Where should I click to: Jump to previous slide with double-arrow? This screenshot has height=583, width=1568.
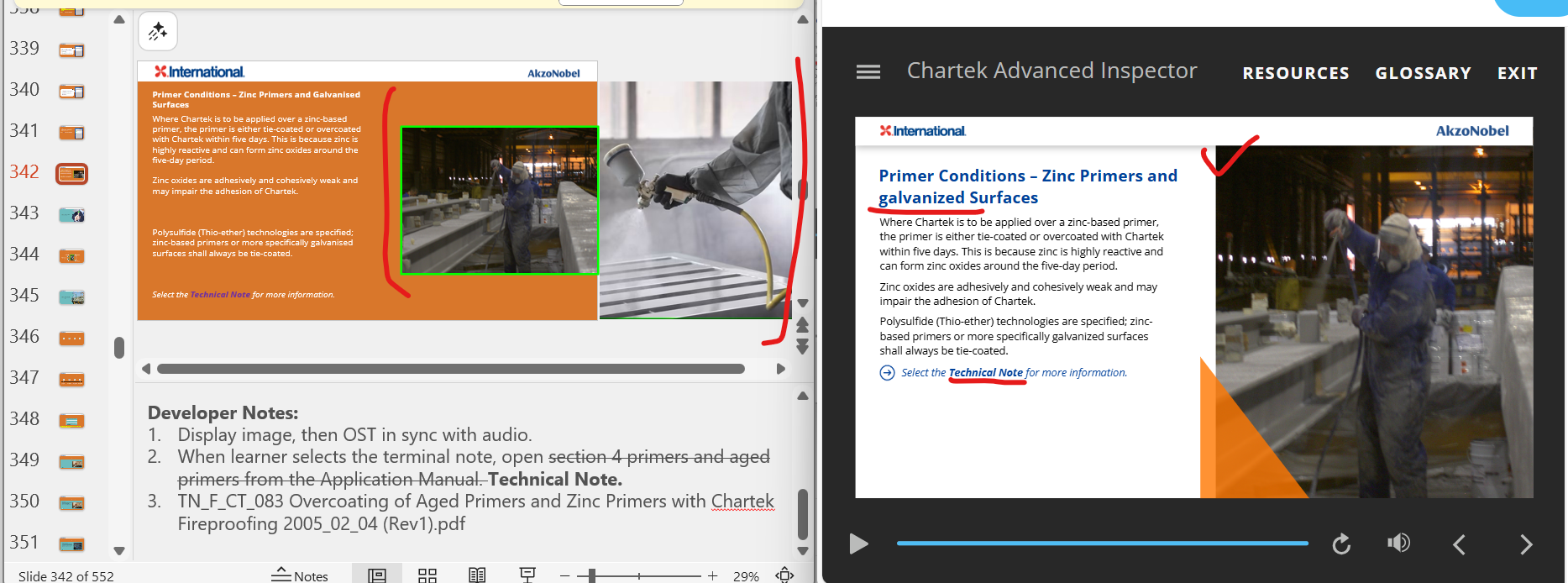tap(802, 325)
